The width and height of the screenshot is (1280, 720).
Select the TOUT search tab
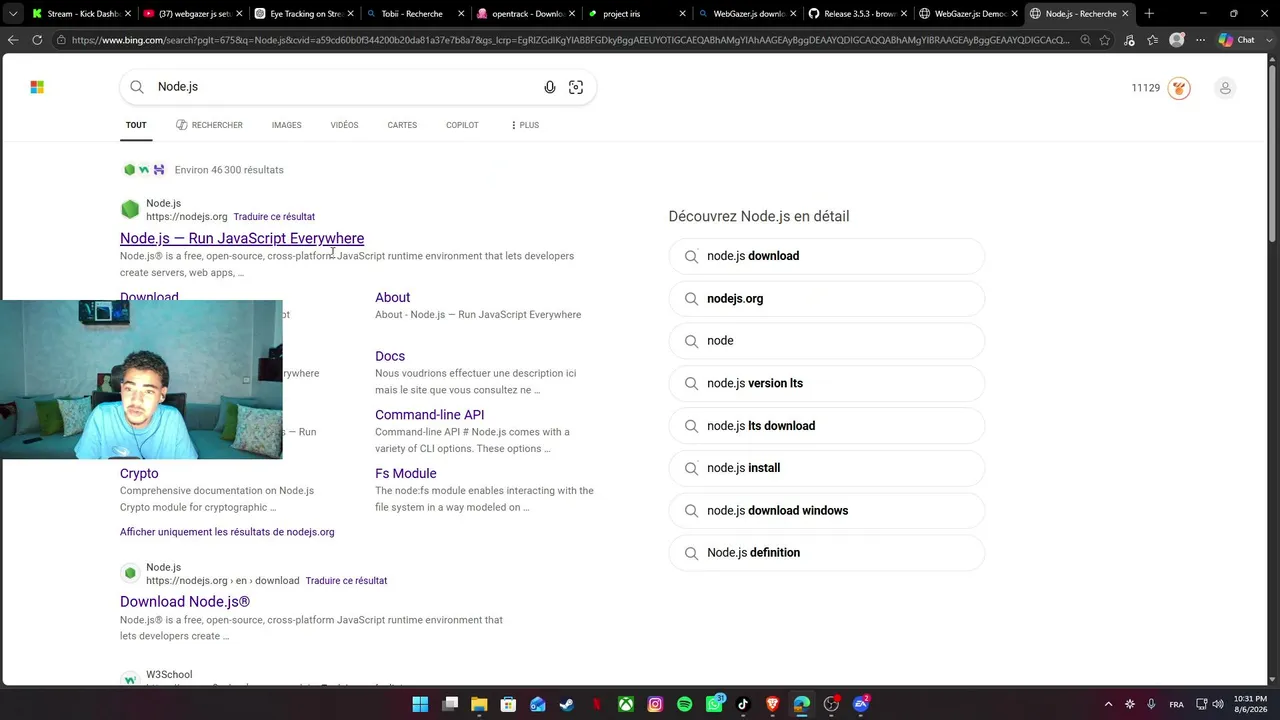click(x=136, y=125)
